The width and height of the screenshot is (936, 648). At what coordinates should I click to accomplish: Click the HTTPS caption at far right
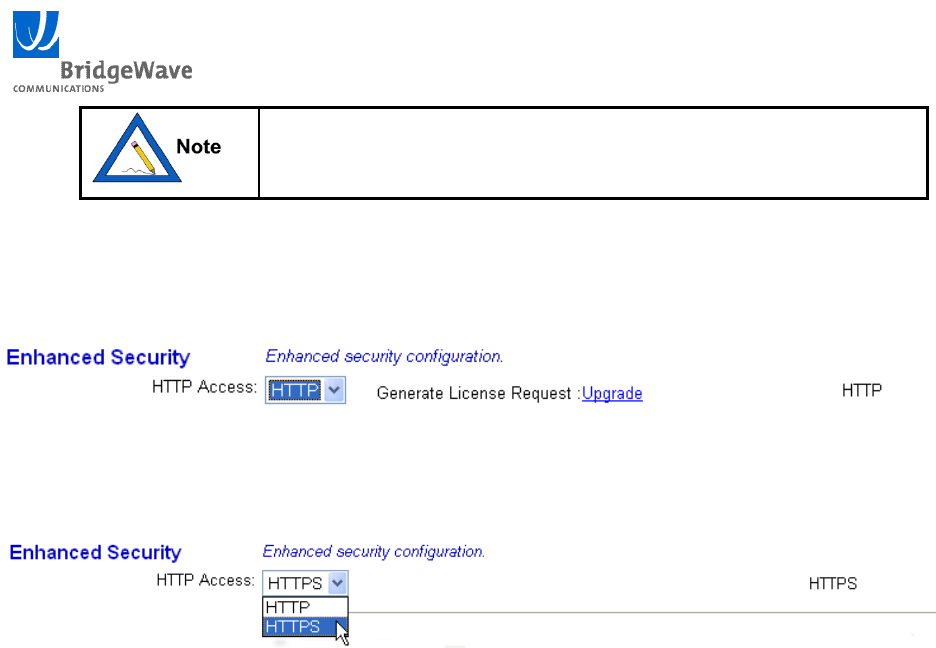[833, 583]
